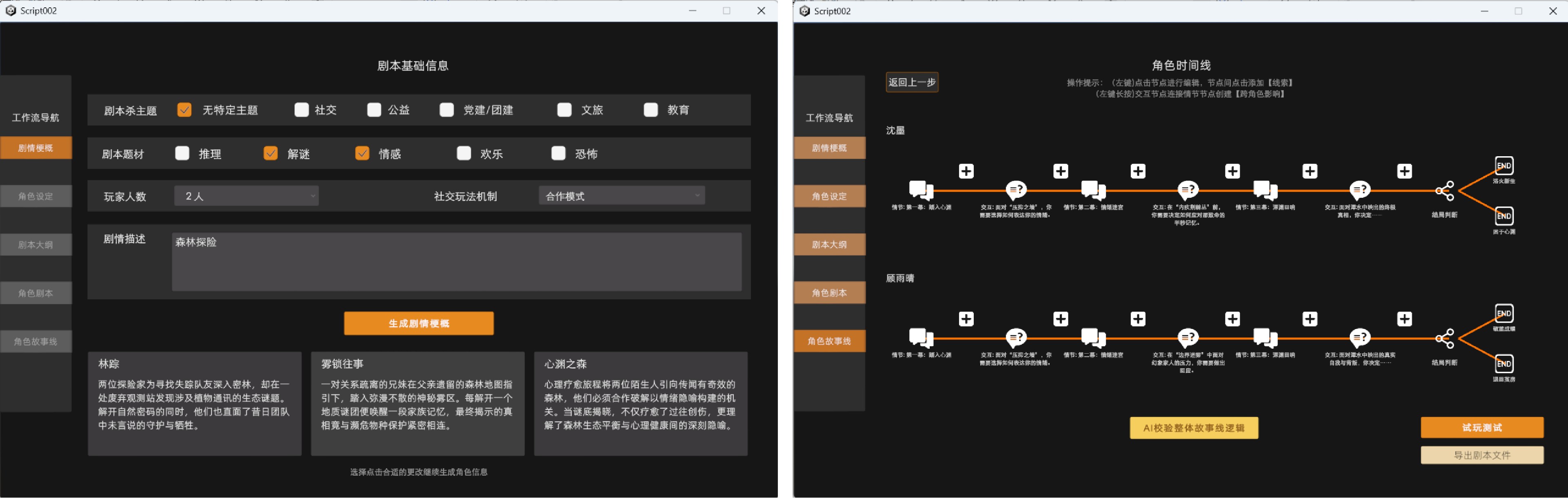Click the 生成剧情梗概 button
1568x498 pixels.
coord(419,323)
